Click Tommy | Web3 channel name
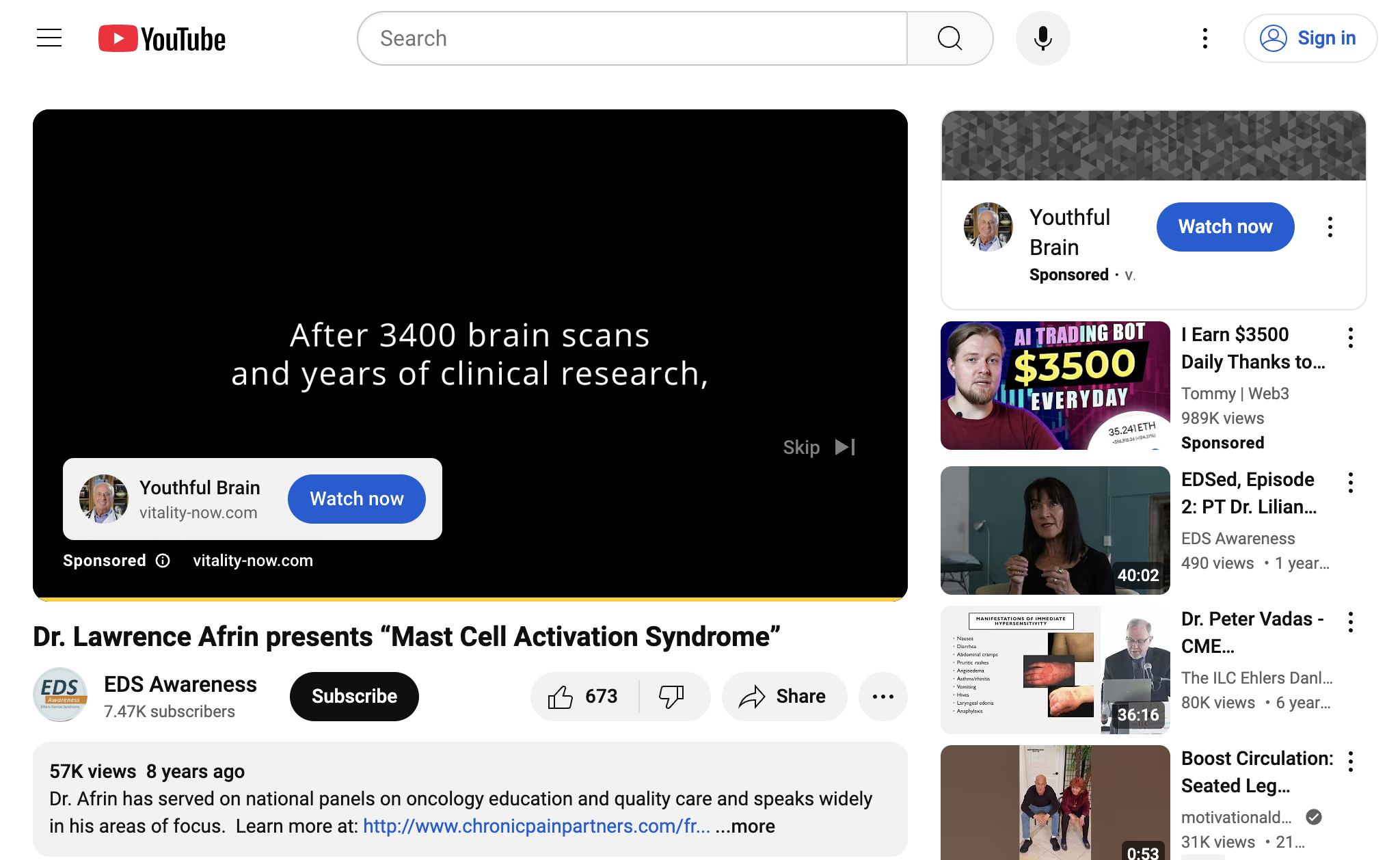Image resolution: width=1400 pixels, height=860 pixels. [x=1235, y=394]
